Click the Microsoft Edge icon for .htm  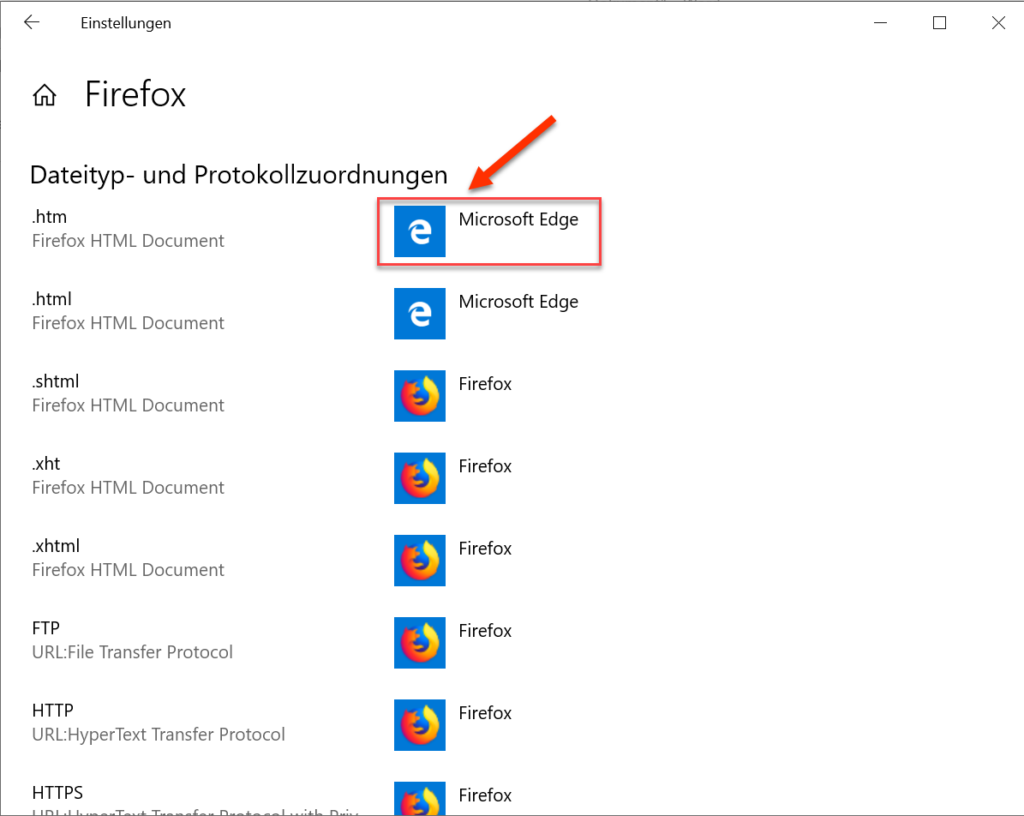pos(419,231)
